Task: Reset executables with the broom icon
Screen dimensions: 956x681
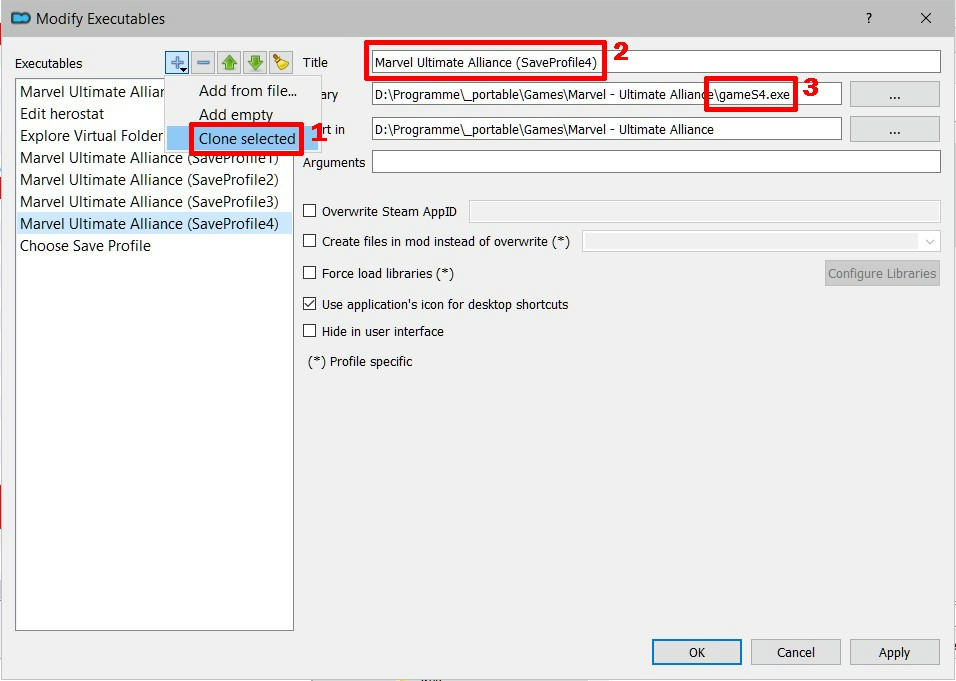Action: pyautogui.click(x=281, y=63)
